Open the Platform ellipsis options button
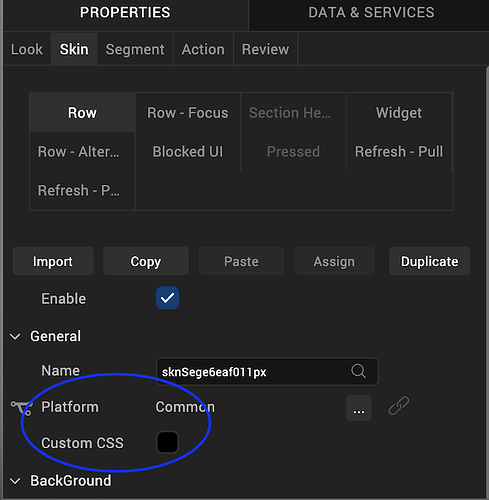The width and height of the screenshot is (489, 500). click(x=359, y=408)
